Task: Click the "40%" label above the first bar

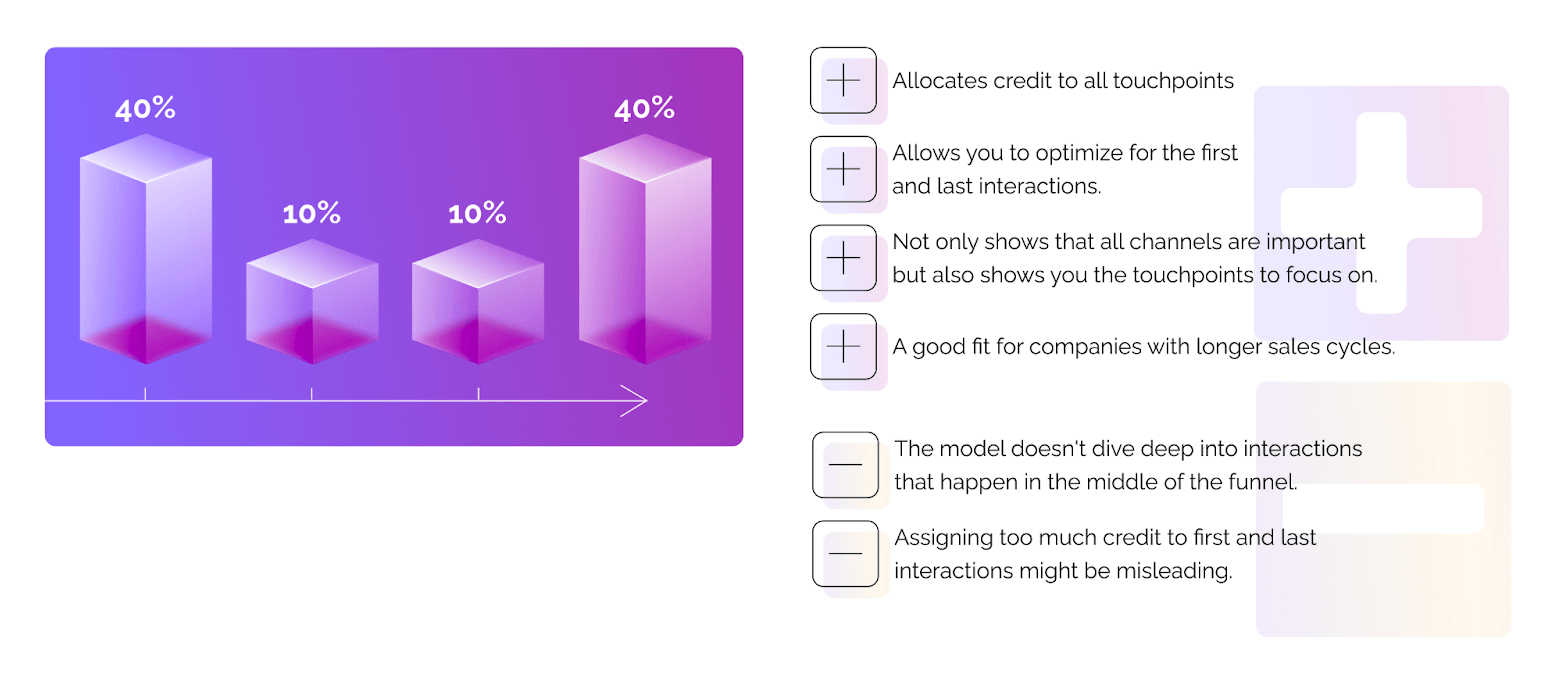Action: pos(145,109)
